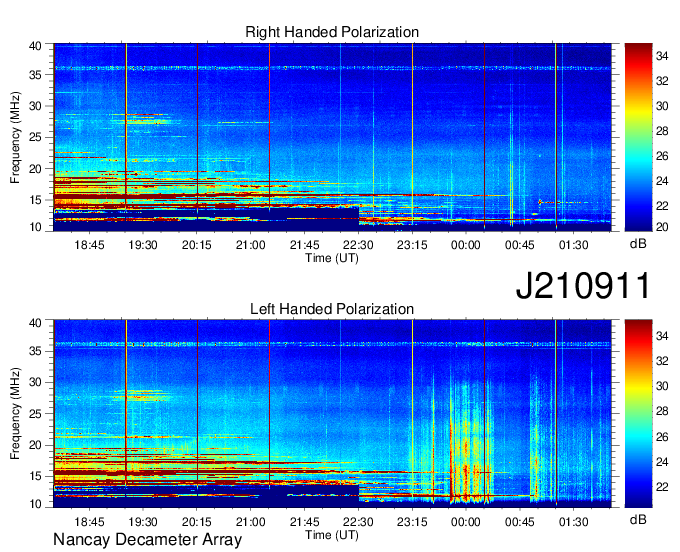Click the 'Left Handed Polarization' plot title
This screenshot has height=552, width=680.
332,309
